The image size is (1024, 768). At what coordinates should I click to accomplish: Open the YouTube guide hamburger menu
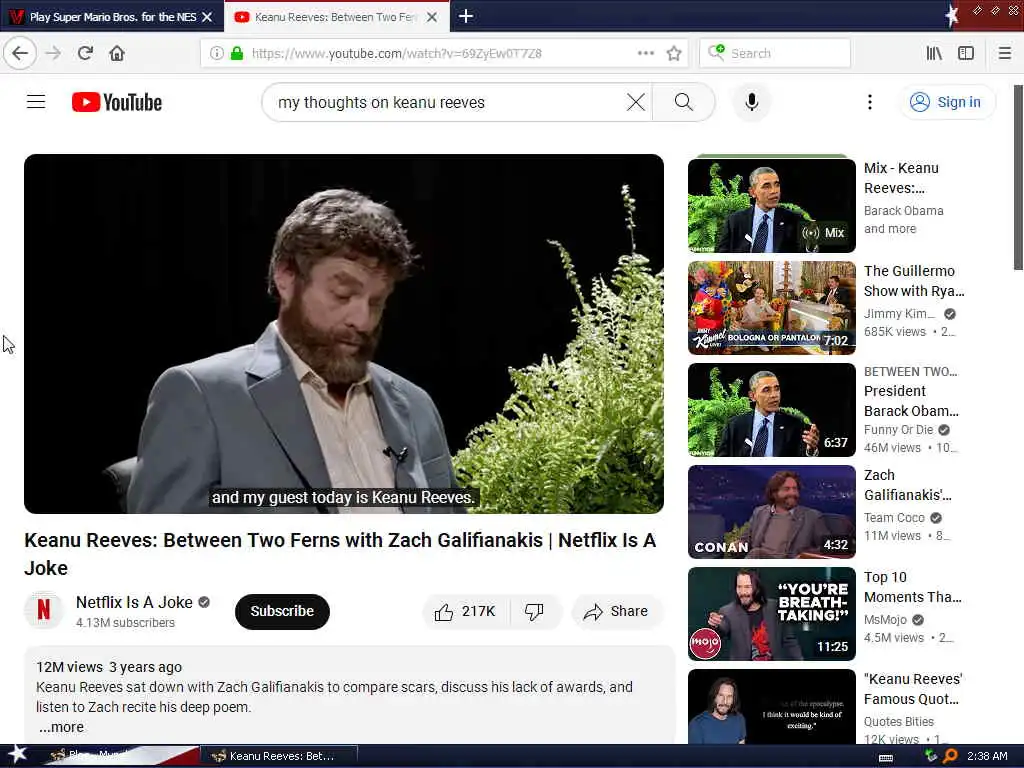pyautogui.click(x=36, y=102)
